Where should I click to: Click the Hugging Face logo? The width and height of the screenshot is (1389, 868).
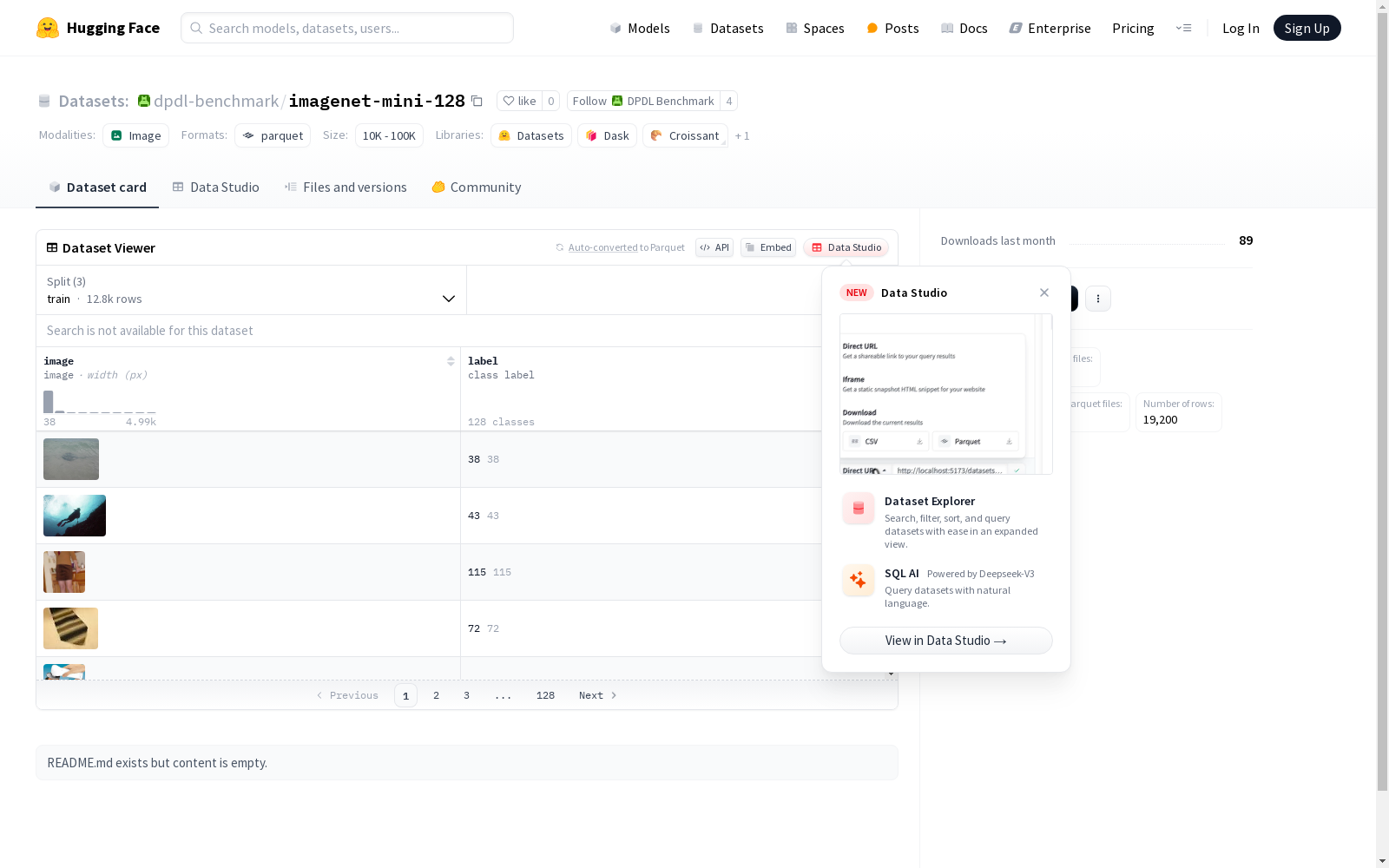(x=98, y=28)
